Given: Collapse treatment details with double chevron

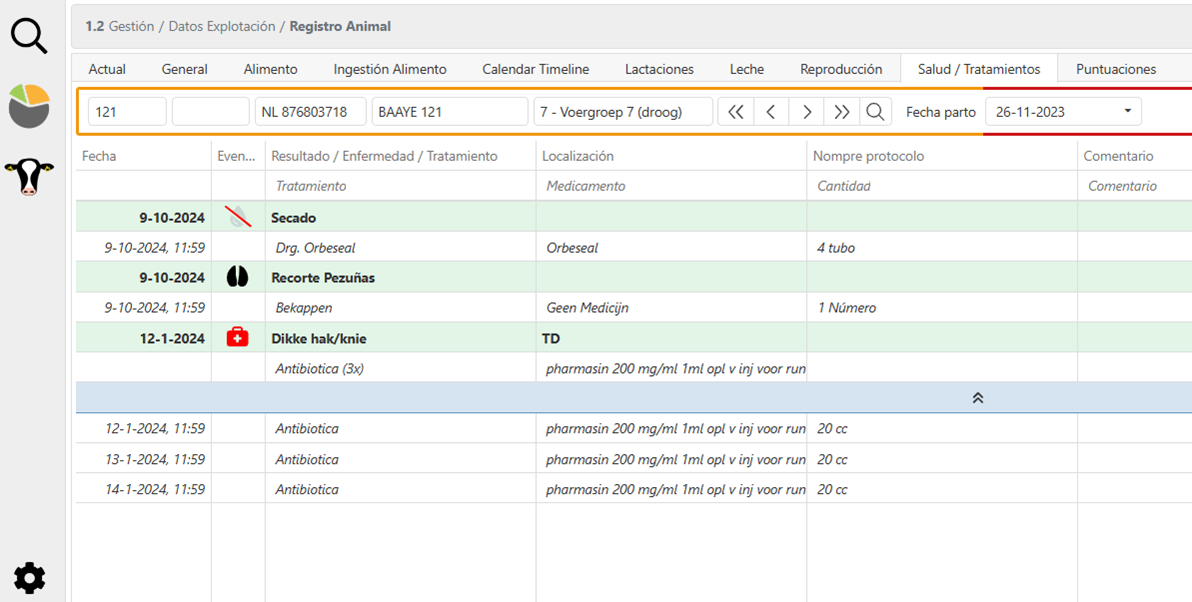Looking at the screenshot, I should click(977, 398).
